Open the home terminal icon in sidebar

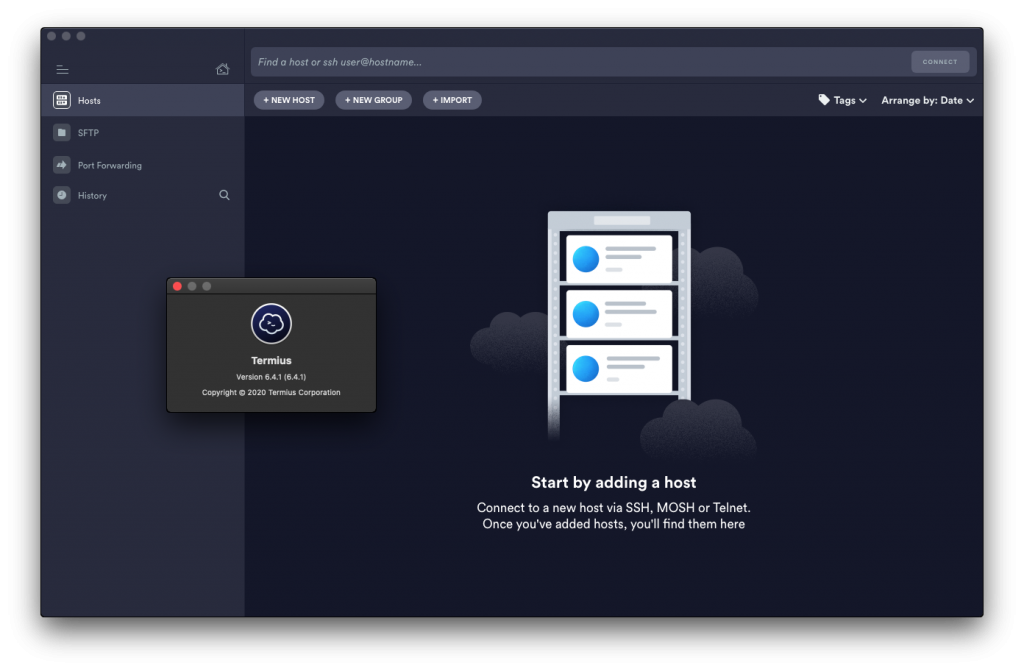(223, 69)
